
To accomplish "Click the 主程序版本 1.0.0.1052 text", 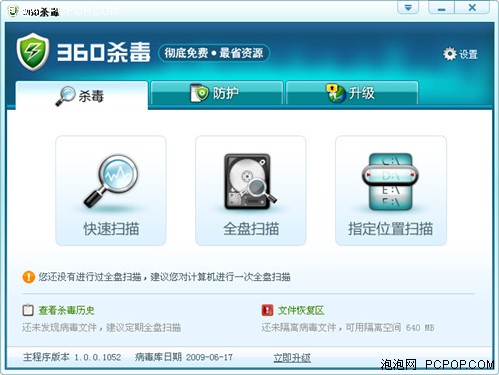I will [x=72, y=357].
